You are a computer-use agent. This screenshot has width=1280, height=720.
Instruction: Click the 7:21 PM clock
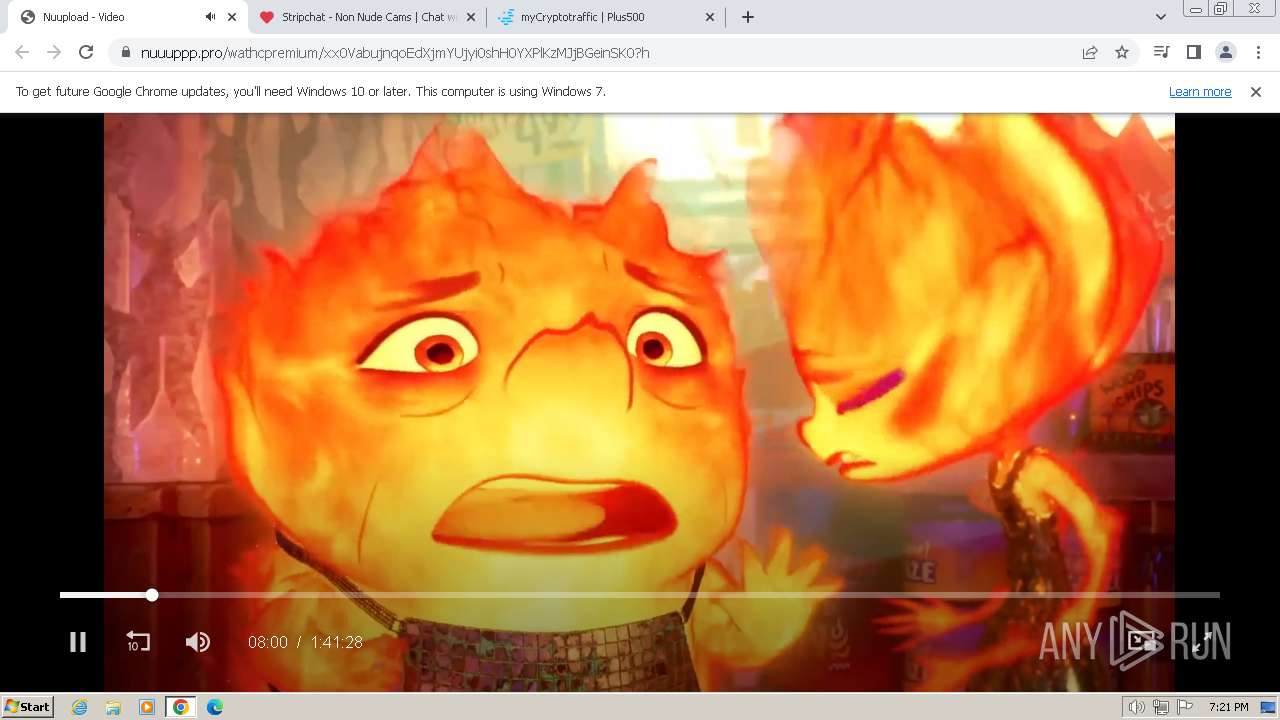point(1228,707)
